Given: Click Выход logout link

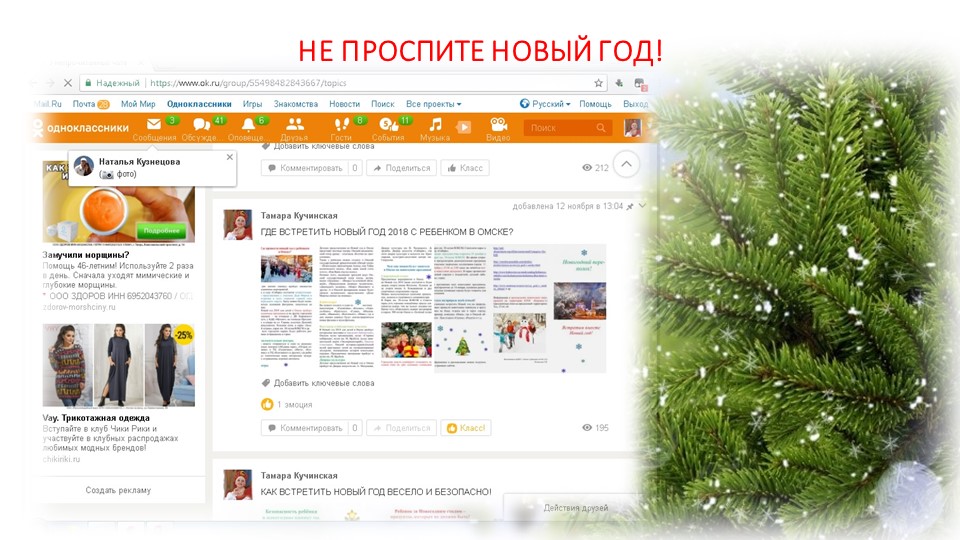Looking at the screenshot, I should [x=635, y=104].
